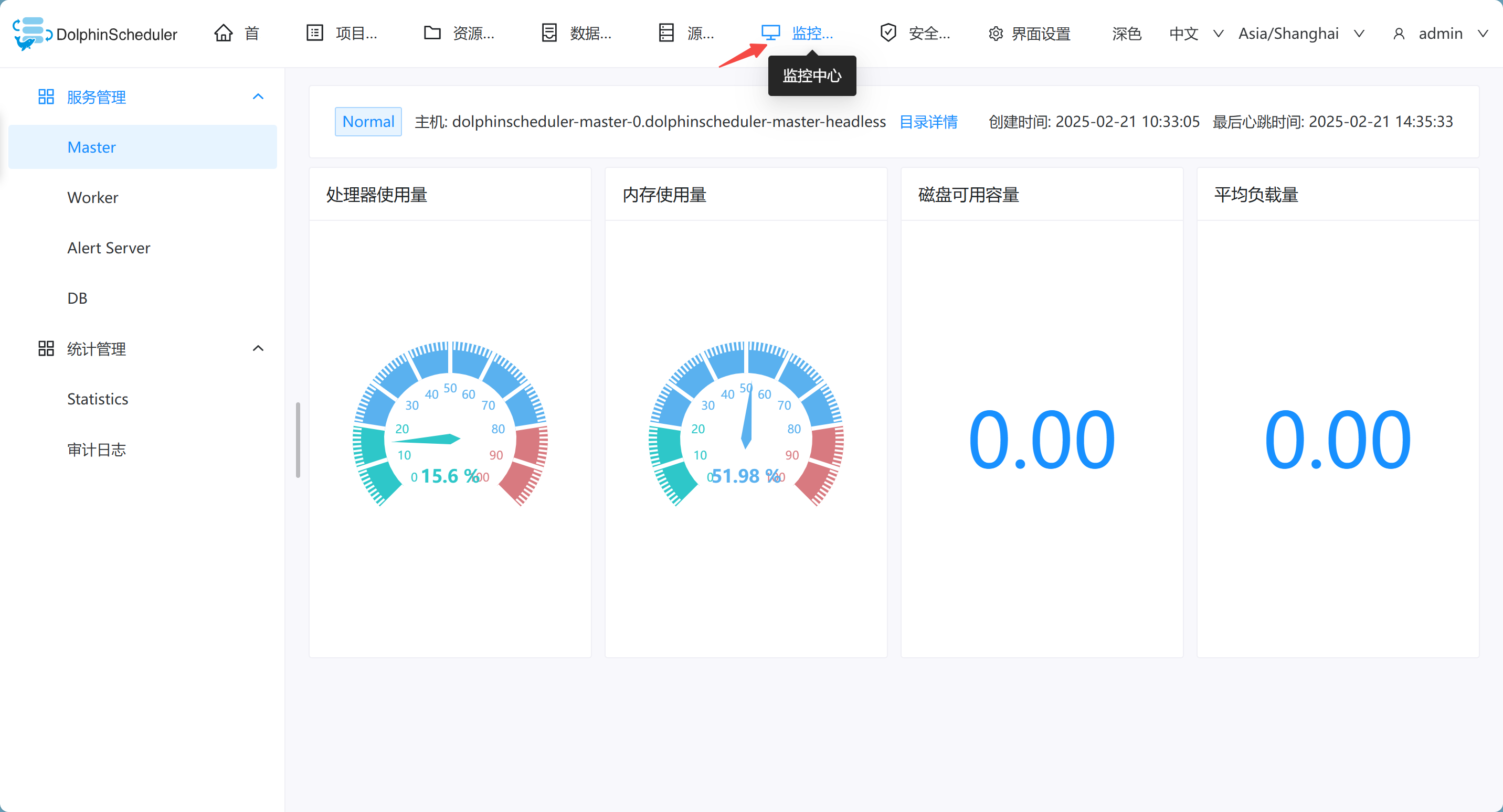Select Worker in the sidebar

[x=93, y=197]
